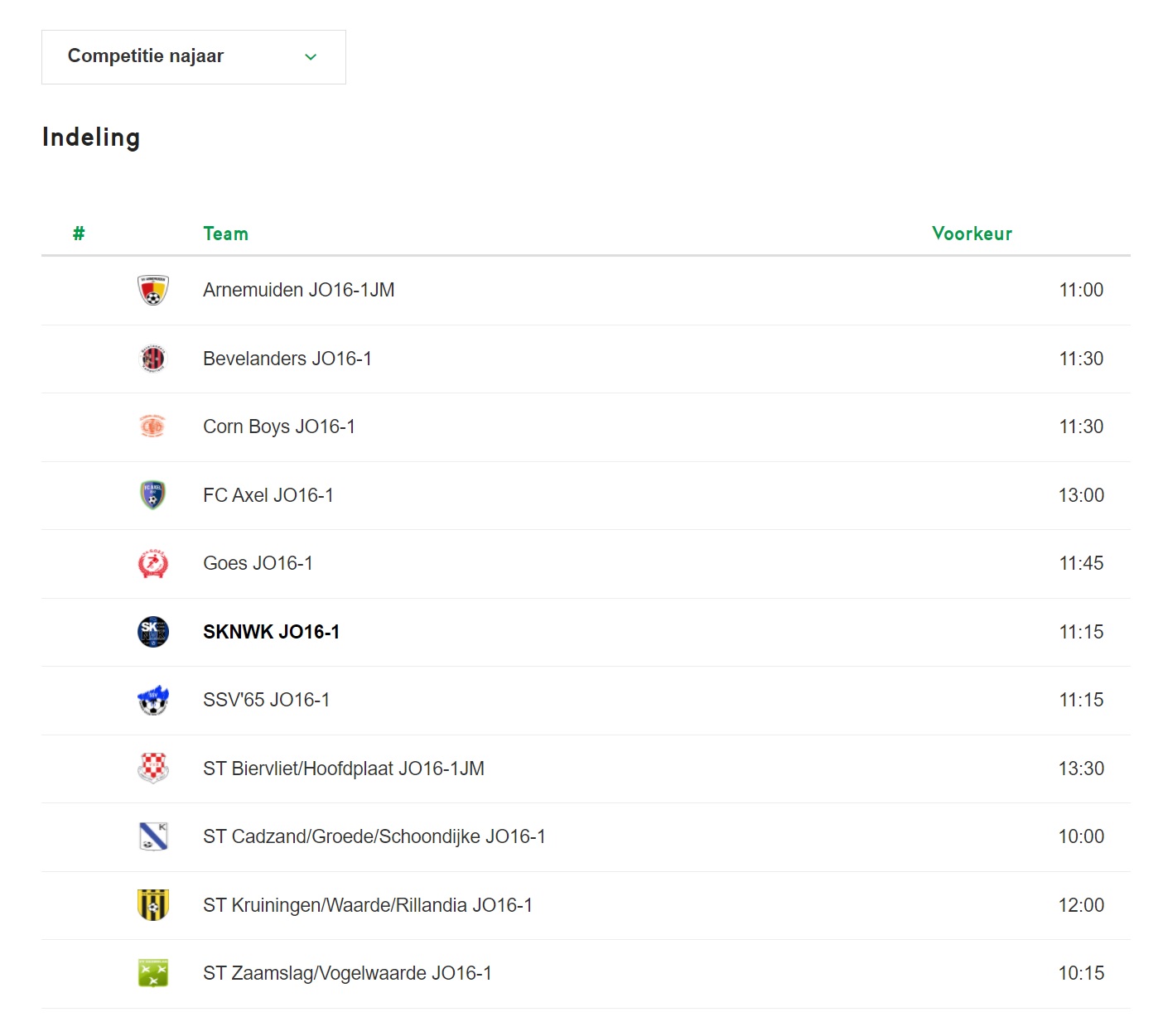Screen dimensions: 1163x1036
Task: Click the Corn Boys orange logo
Action: [x=153, y=426]
